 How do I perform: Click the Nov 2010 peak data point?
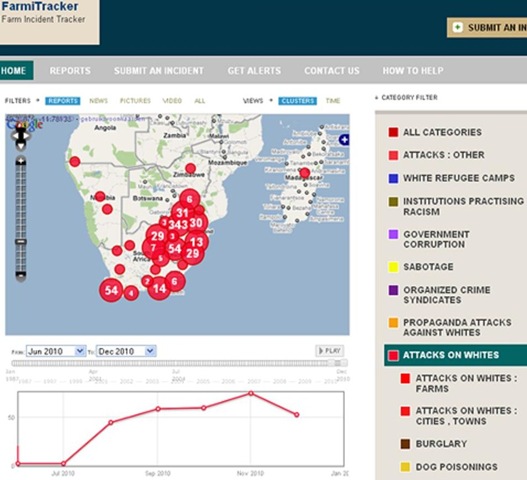point(251,393)
